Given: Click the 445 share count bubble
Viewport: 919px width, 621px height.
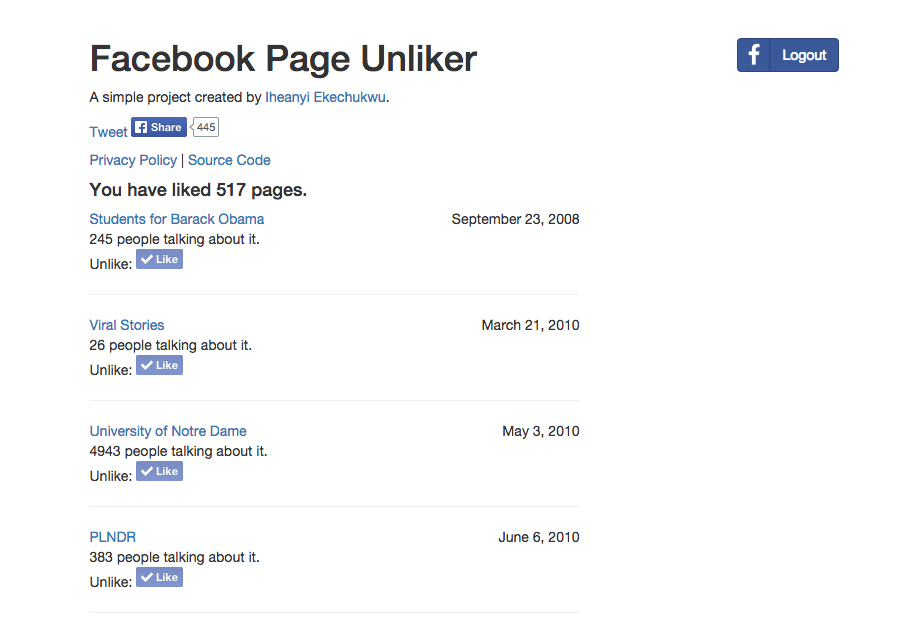Looking at the screenshot, I should 206,127.
